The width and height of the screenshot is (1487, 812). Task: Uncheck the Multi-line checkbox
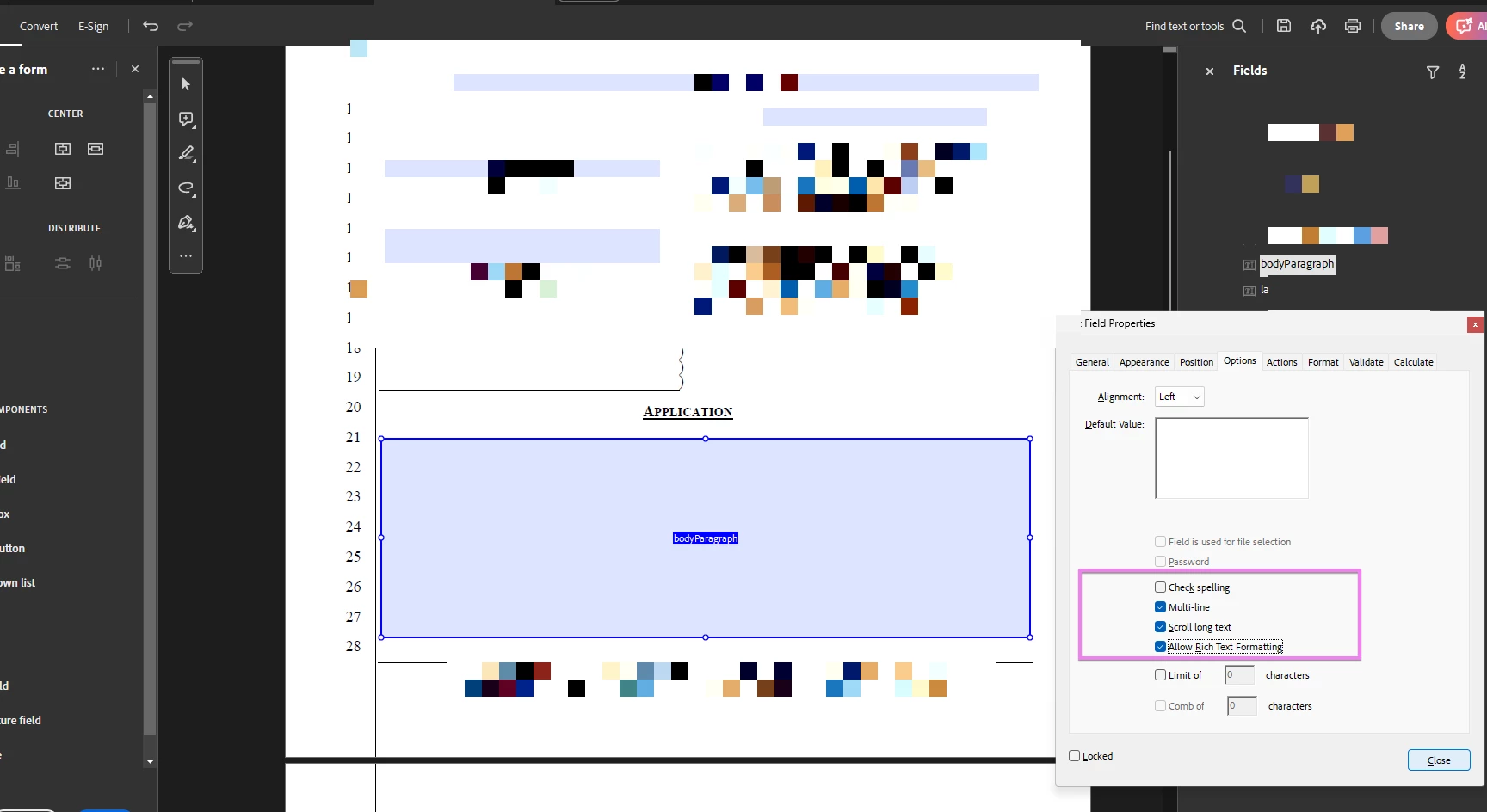coord(1160,607)
